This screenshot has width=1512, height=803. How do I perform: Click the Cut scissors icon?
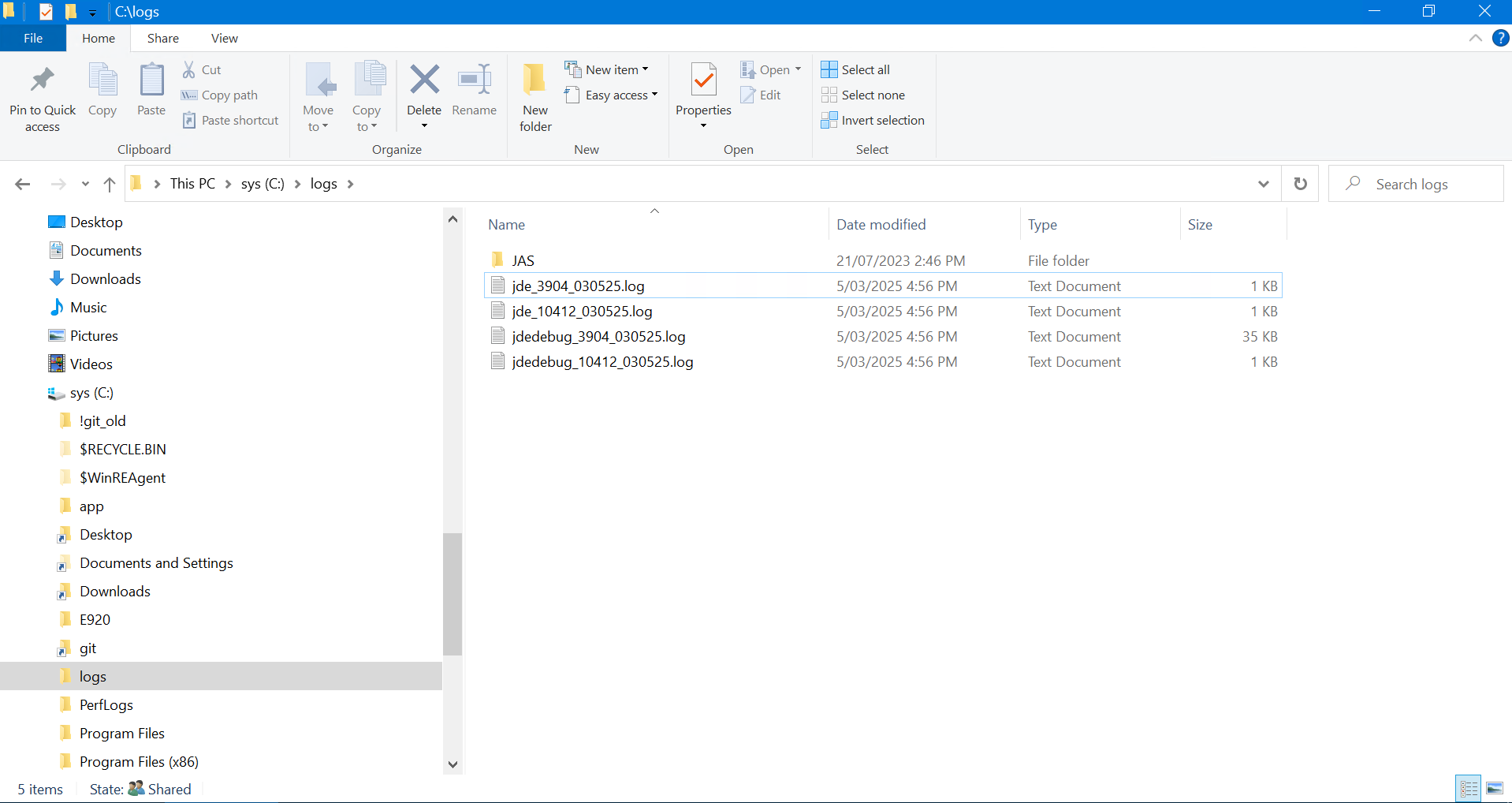point(189,69)
